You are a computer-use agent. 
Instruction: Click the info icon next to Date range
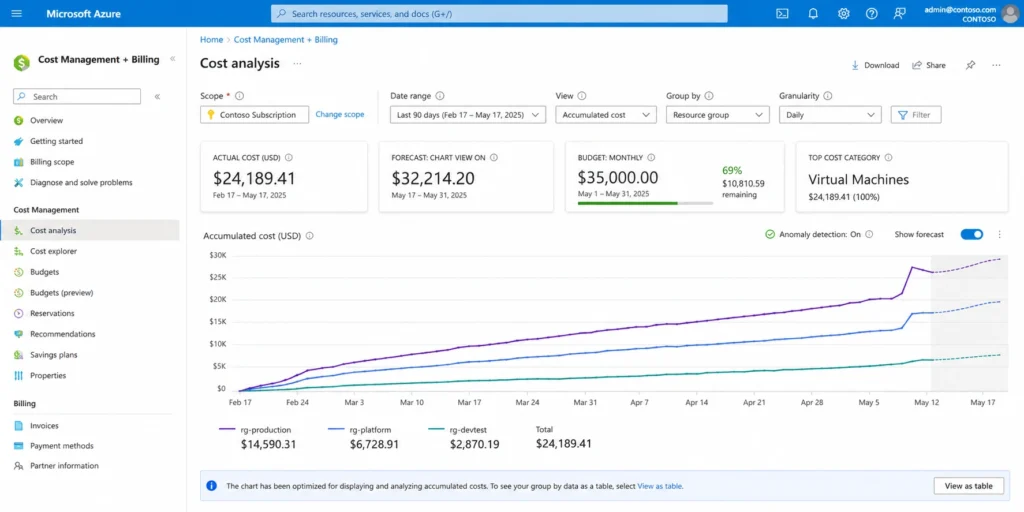[x=440, y=96]
